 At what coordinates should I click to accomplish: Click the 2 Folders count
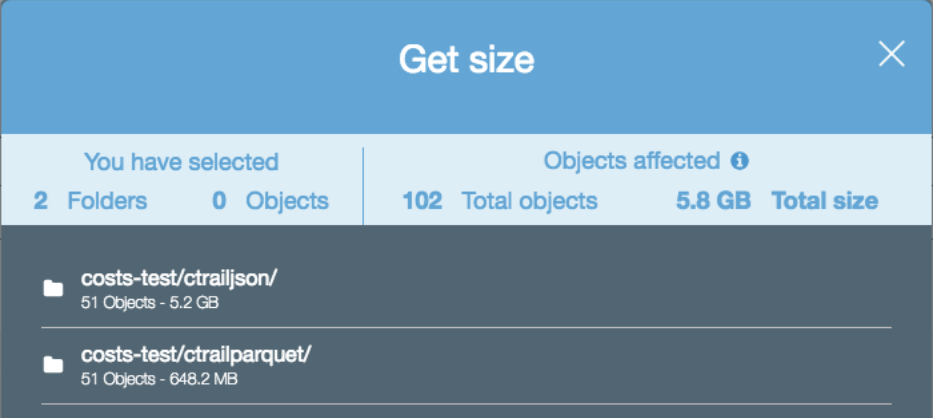[x=90, y=201]
